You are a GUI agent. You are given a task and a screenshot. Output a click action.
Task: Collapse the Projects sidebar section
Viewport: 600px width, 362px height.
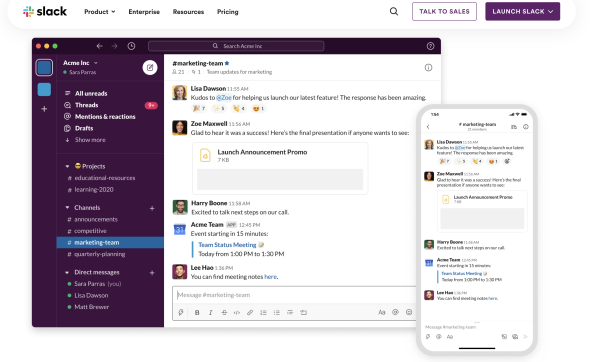pyautogui.click(x=67, y=166)
